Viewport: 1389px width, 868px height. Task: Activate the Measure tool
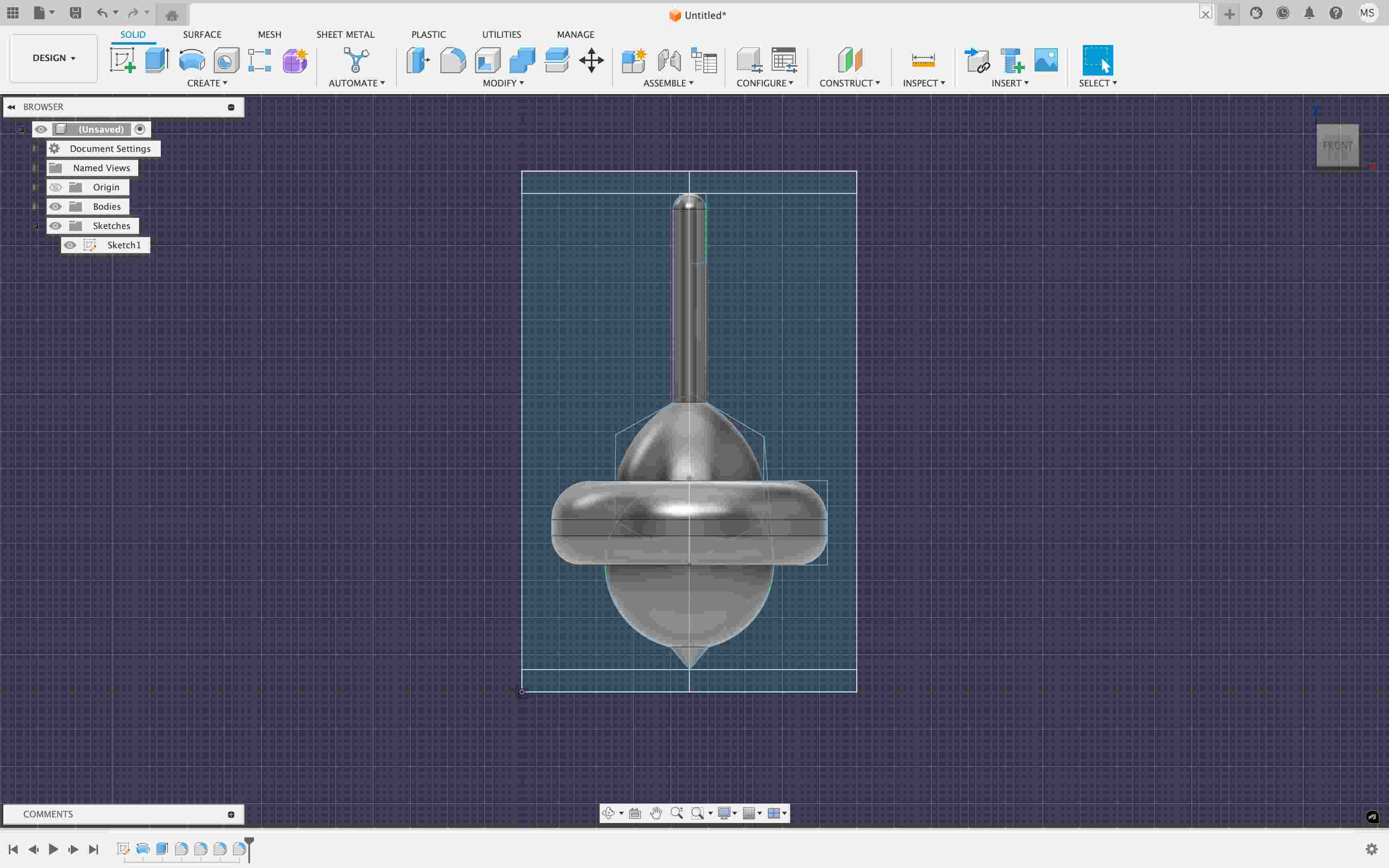[923, 60]
